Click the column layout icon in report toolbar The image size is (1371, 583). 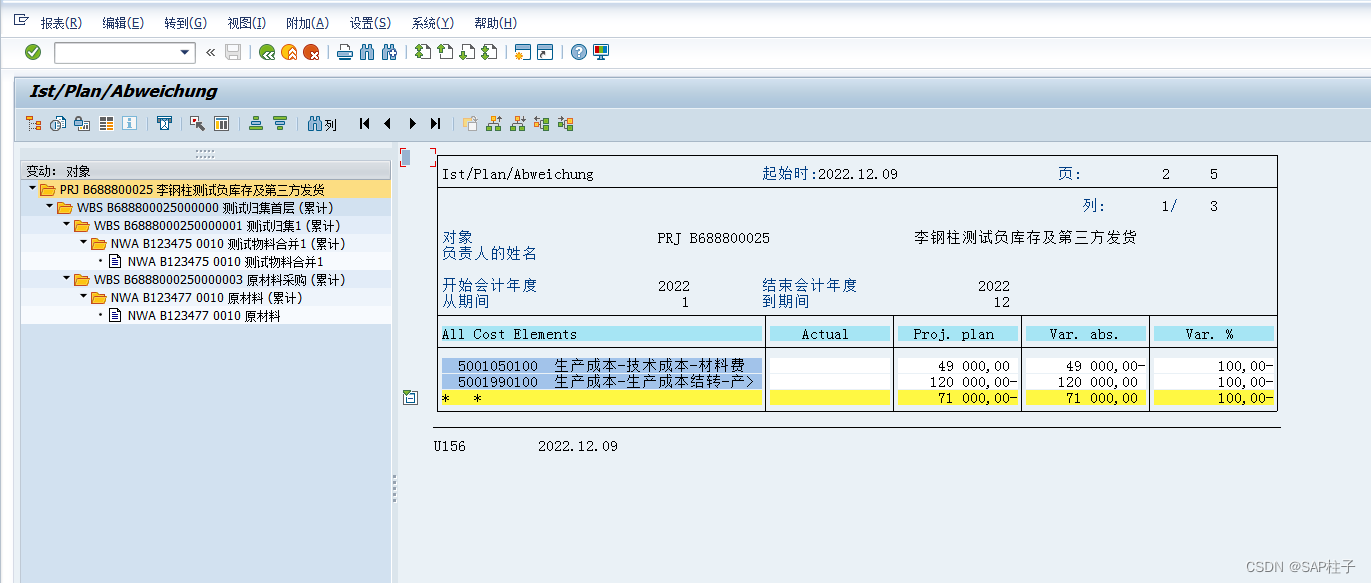[x=221, y=124]
